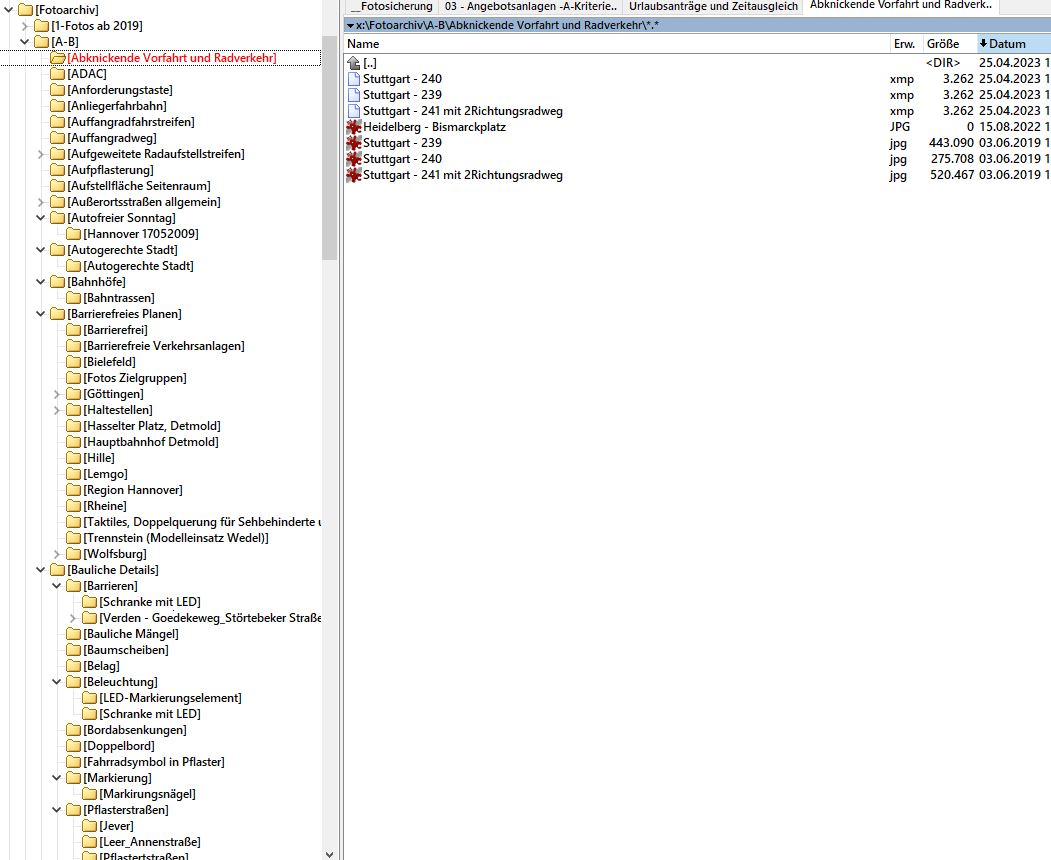Collapse the Barrierefreies Planen node
Image resolution: width=1051 pixels, height=860 pixels.
pyautogui.click(x=41, y=314)
